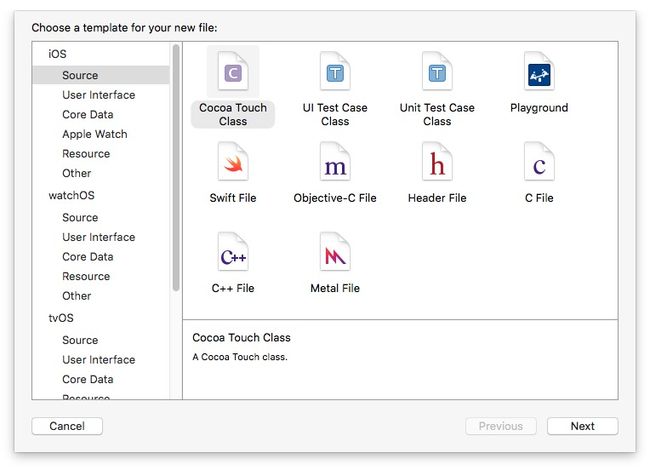Image resolution: width=650 pixels, height=470 pixels.
Task: Select Core Data under iOS
Action: (87, 114)
